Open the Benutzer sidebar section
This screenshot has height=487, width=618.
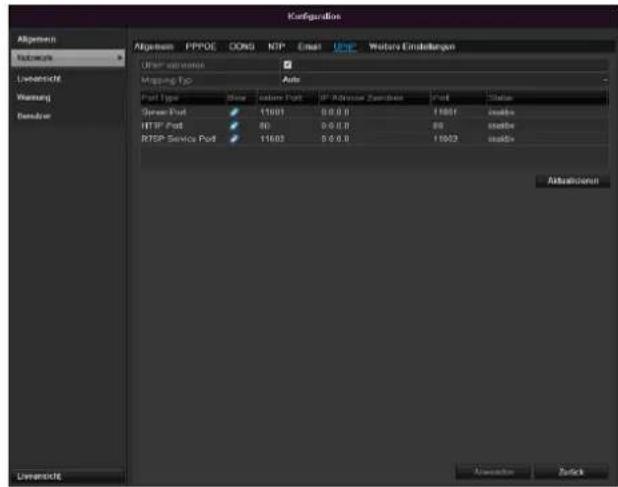[34, 116]
